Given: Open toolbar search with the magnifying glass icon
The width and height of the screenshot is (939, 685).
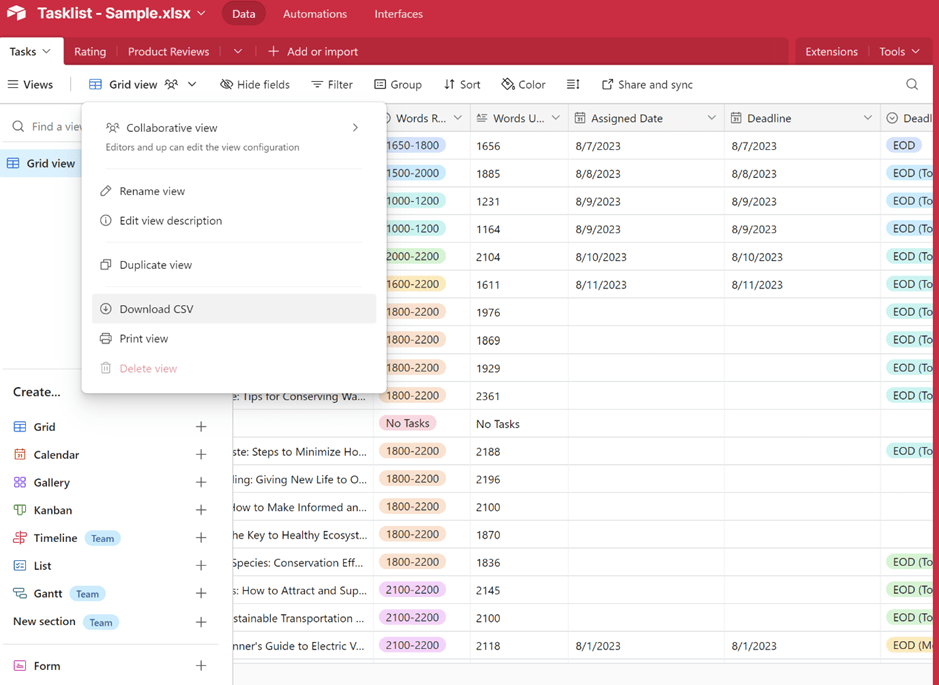Looking at the screenshot, I should pos(911,84).
